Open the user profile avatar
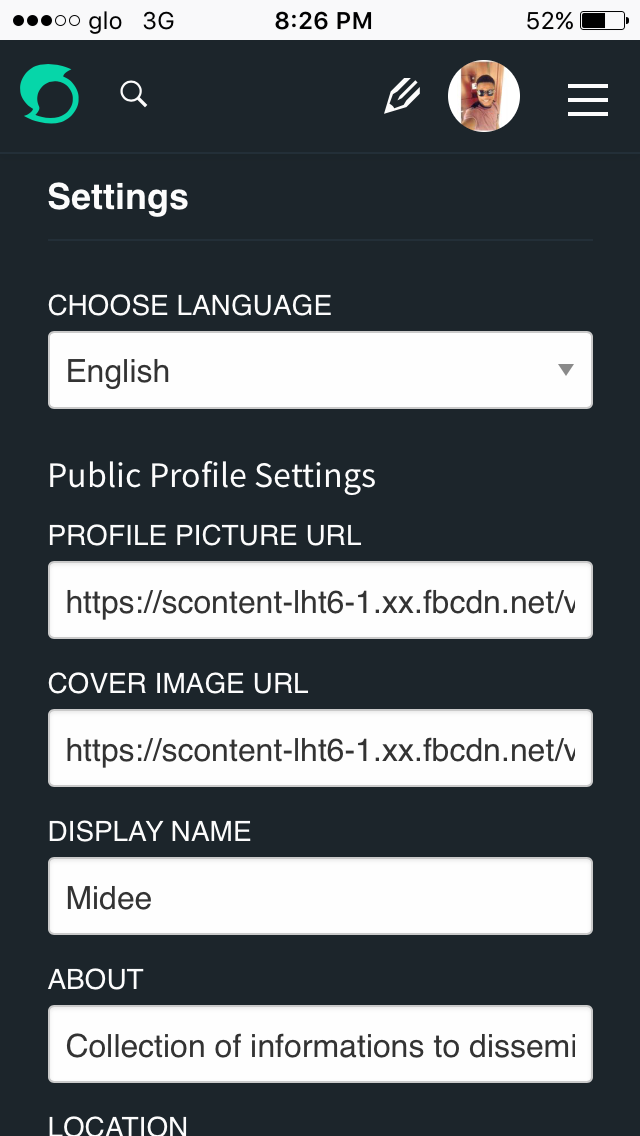640x1136 pixels. coord(484,96)
